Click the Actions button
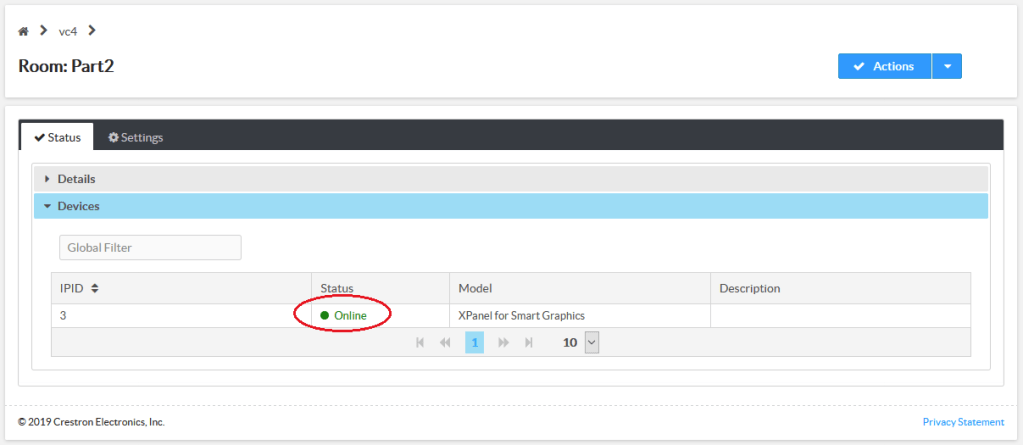 point(883,66)
